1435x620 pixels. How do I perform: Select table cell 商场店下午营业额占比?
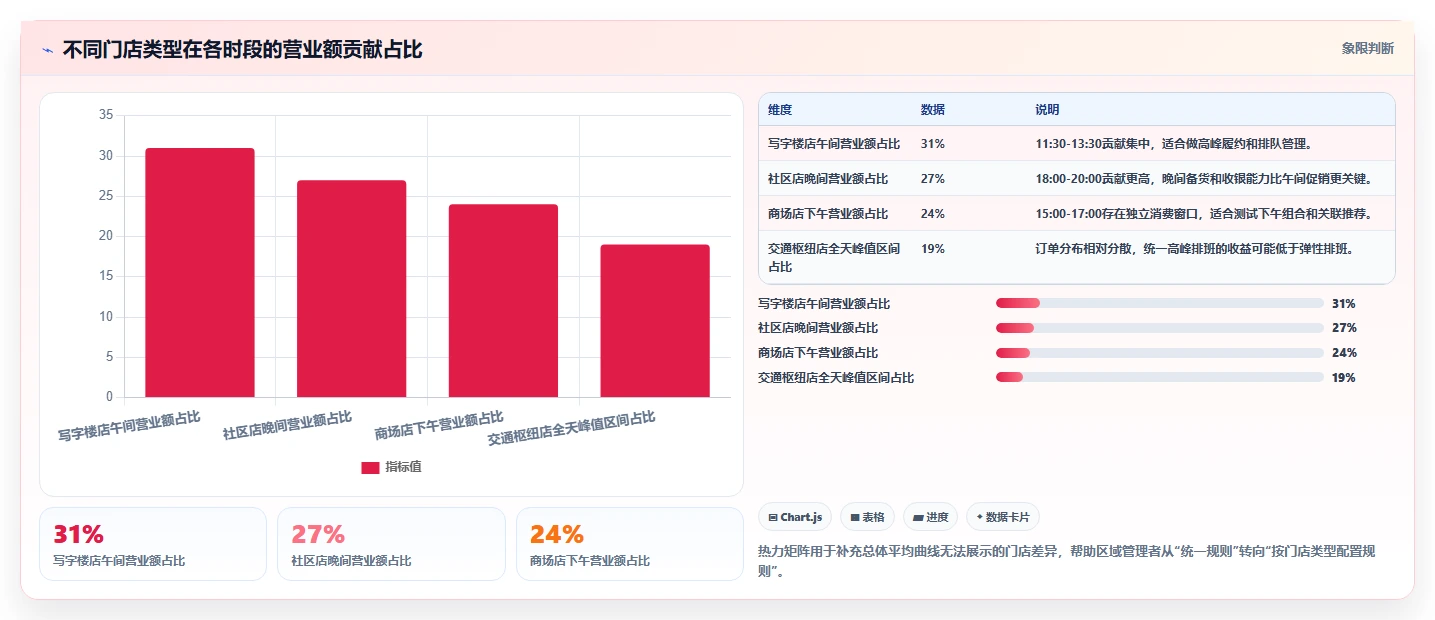pos(828,214)
